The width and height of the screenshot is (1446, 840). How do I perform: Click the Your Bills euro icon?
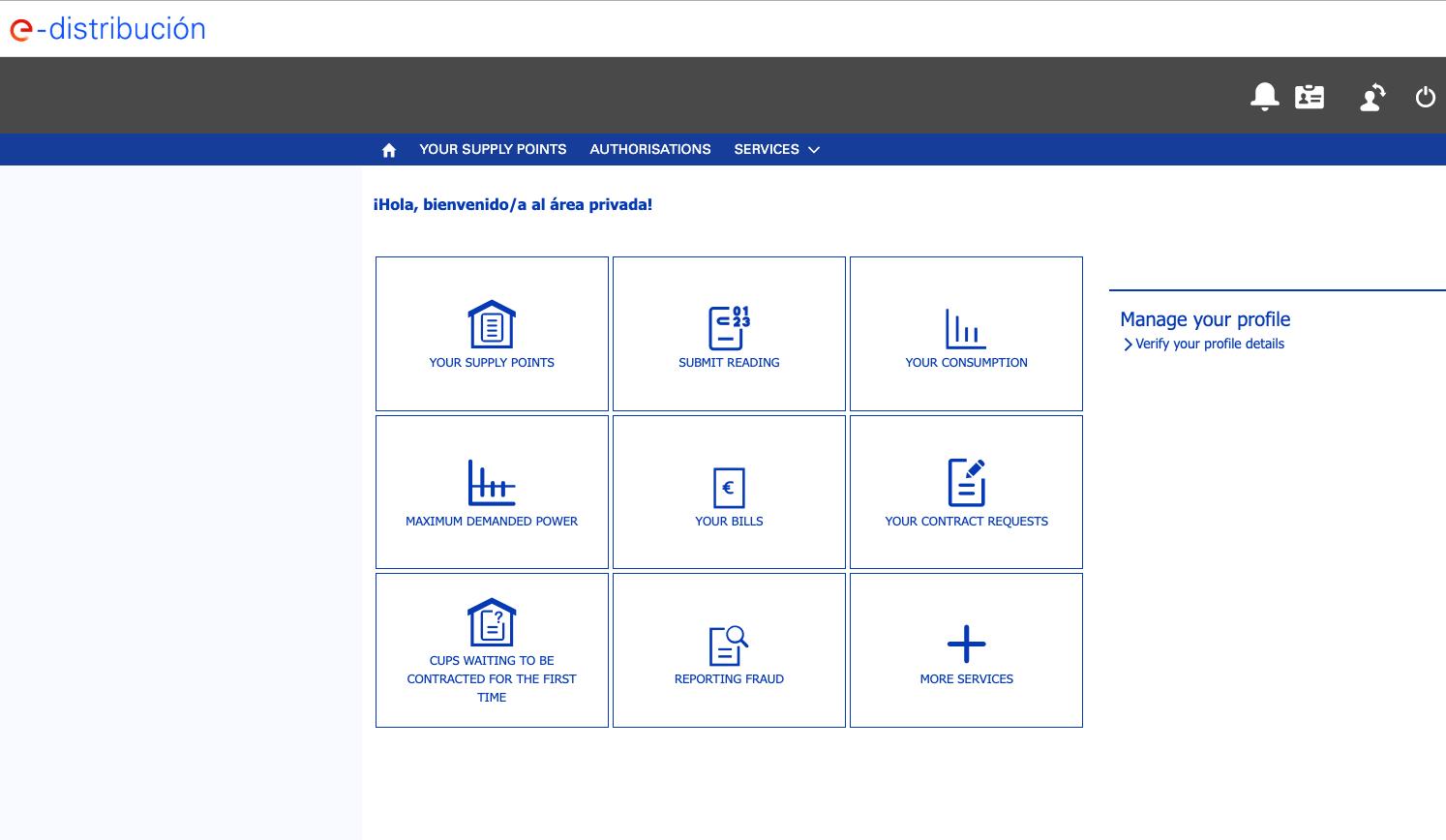[729, 487]
